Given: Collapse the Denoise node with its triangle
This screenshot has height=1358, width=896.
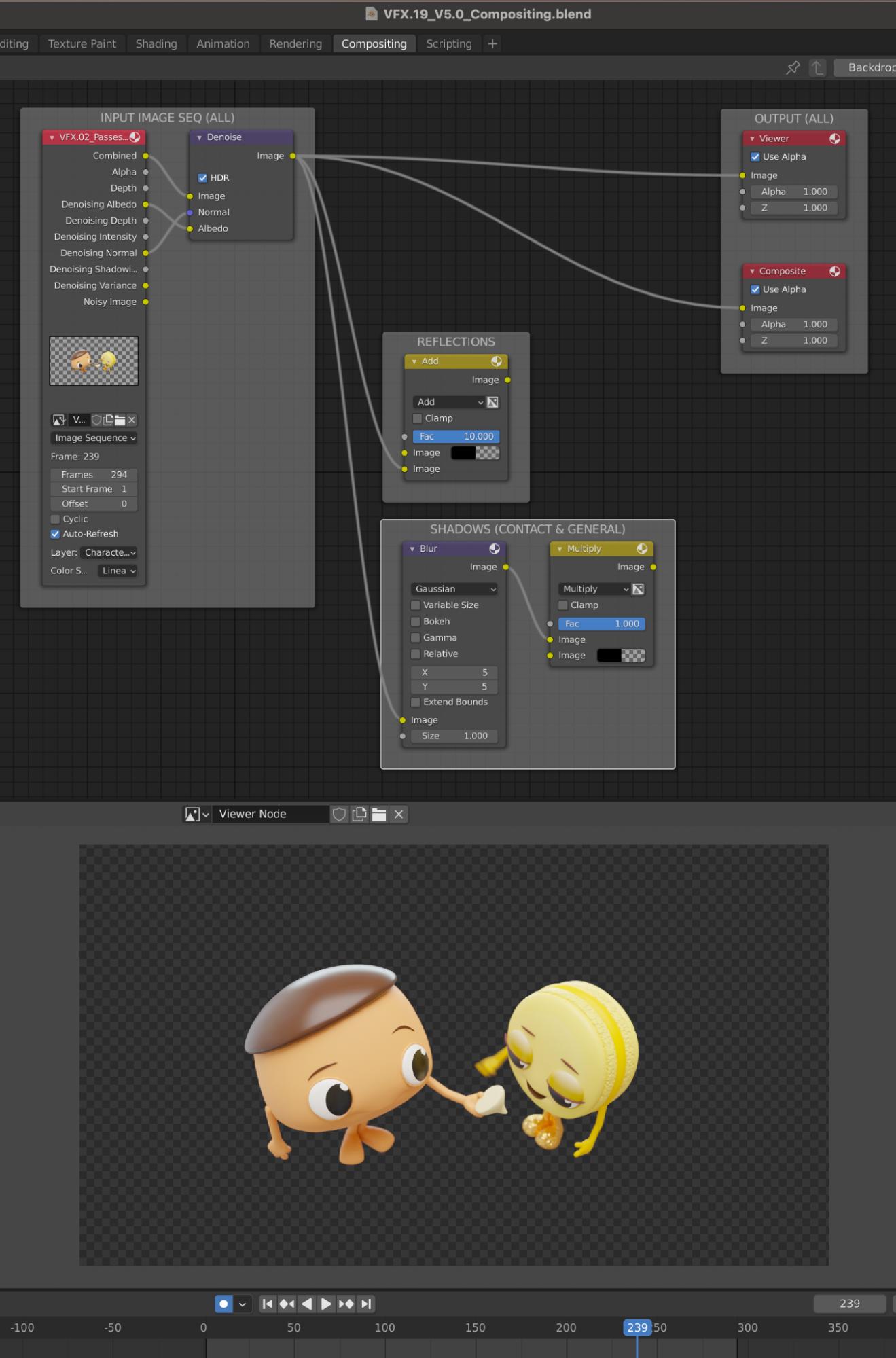Looking at the screenshot, I should tap(199, 137).
